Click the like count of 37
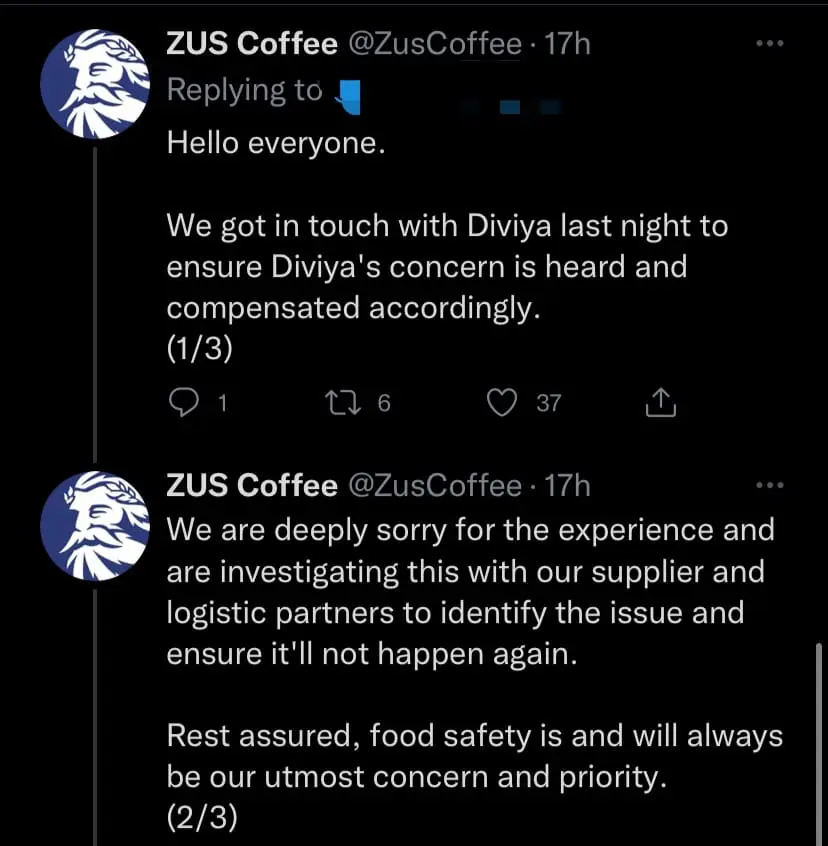Screen dimensions: 828x846 (x=549, y=403)
